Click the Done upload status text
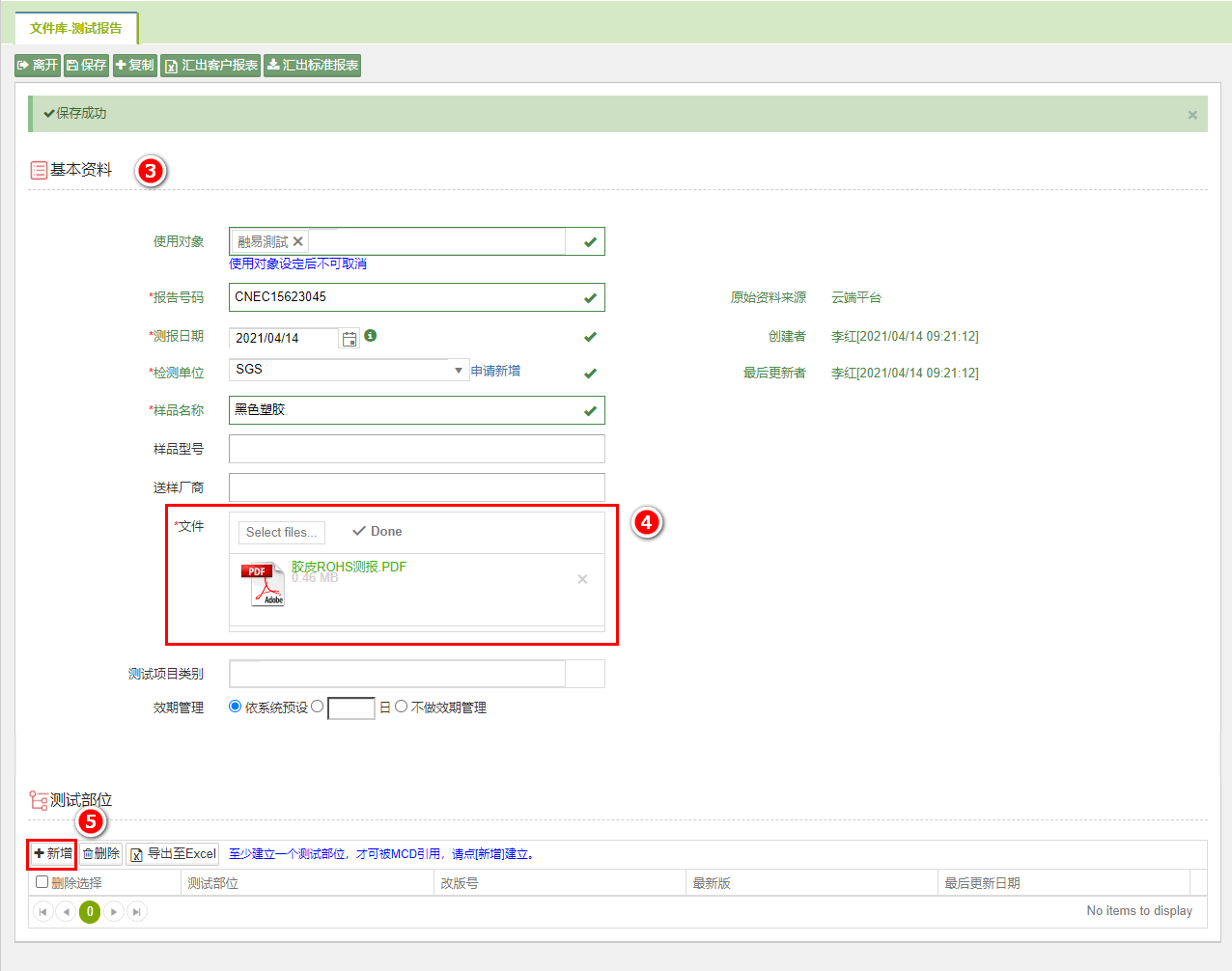This screenshot has width=1232, height=971. (386, 531)
